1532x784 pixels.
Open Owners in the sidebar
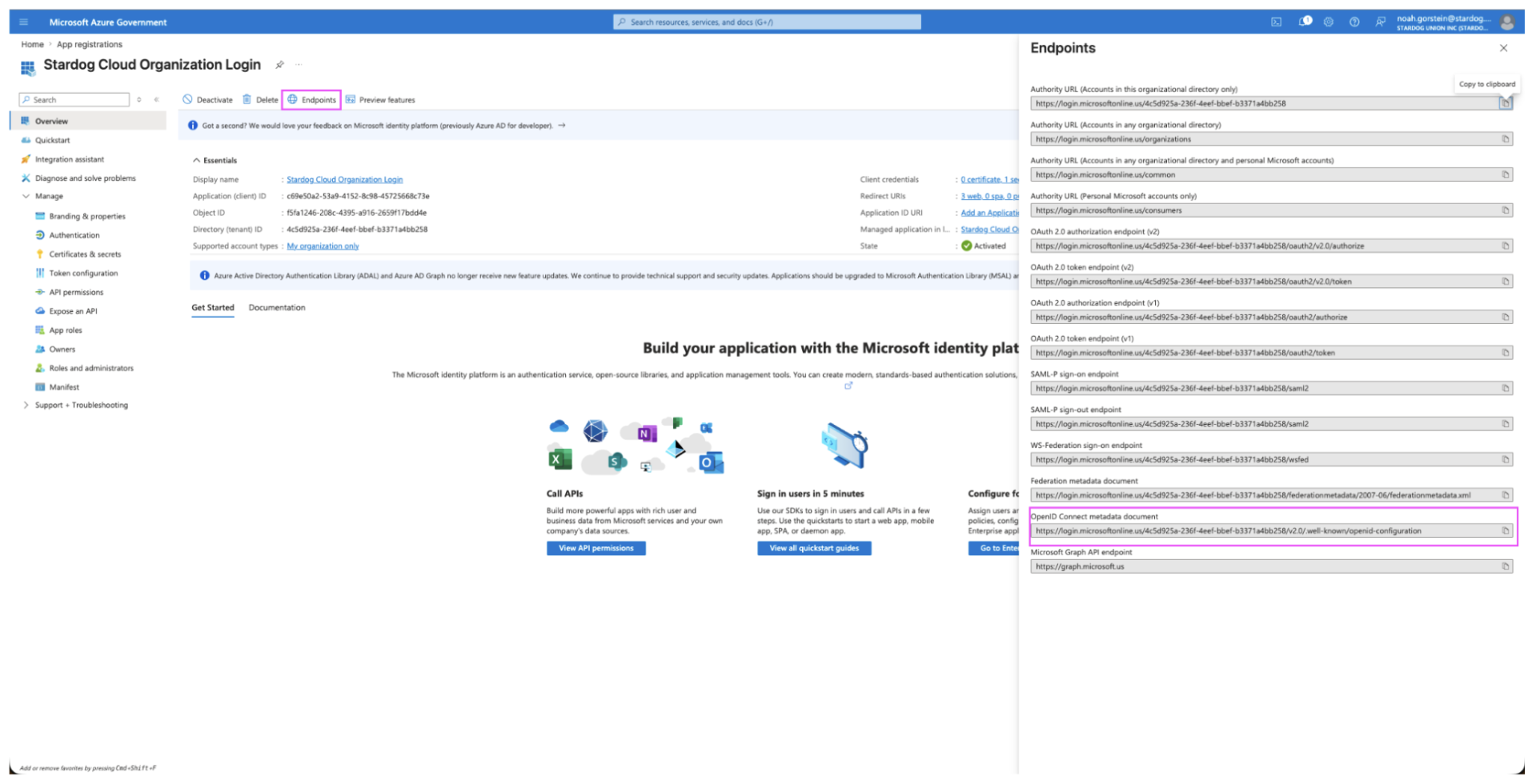click(62, 349)
